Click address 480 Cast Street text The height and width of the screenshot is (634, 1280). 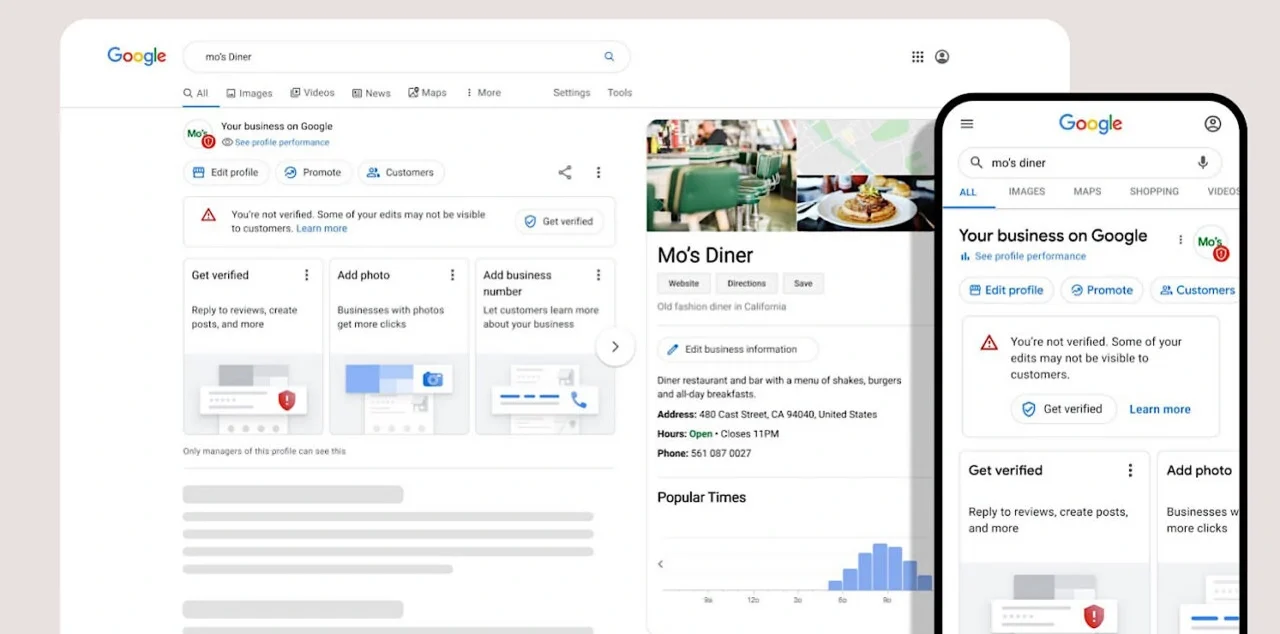(x=788, y=414)
